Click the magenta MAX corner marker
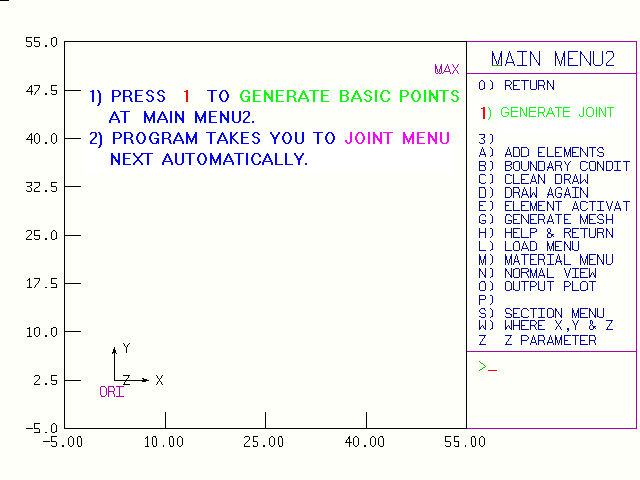Screen dimensions: 640x480 447,70
